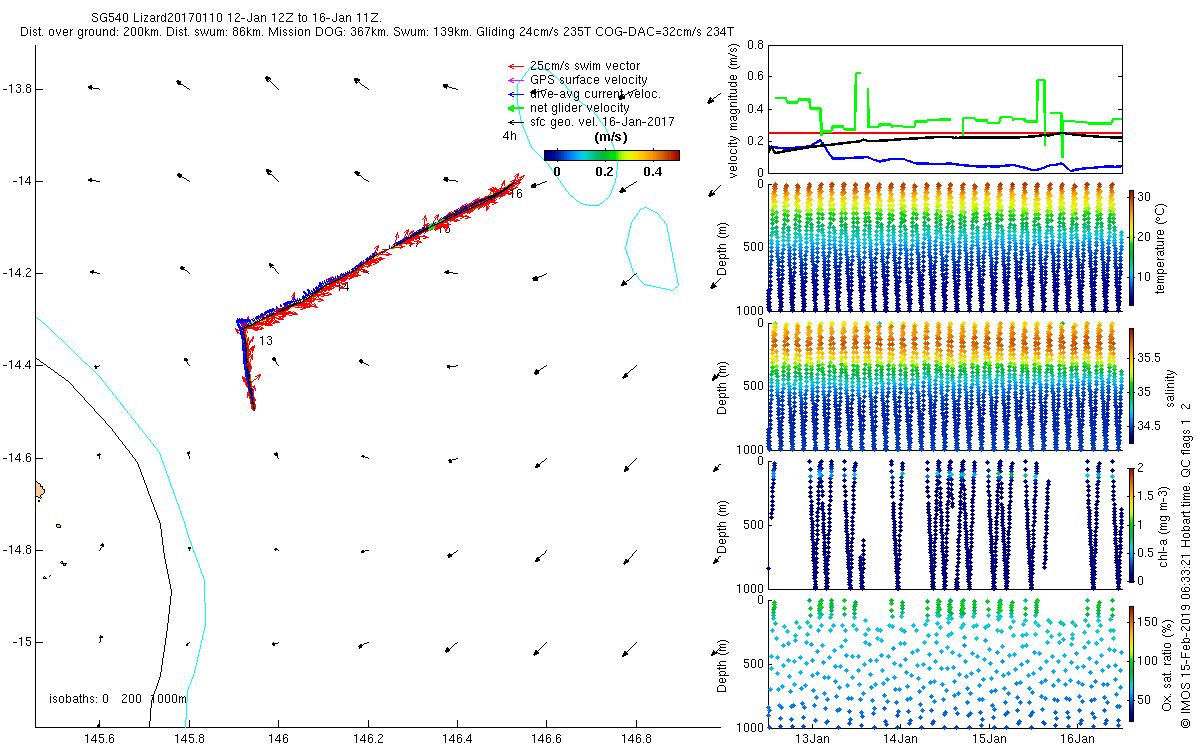Click the chl-a colorbar

point(1131,523)
